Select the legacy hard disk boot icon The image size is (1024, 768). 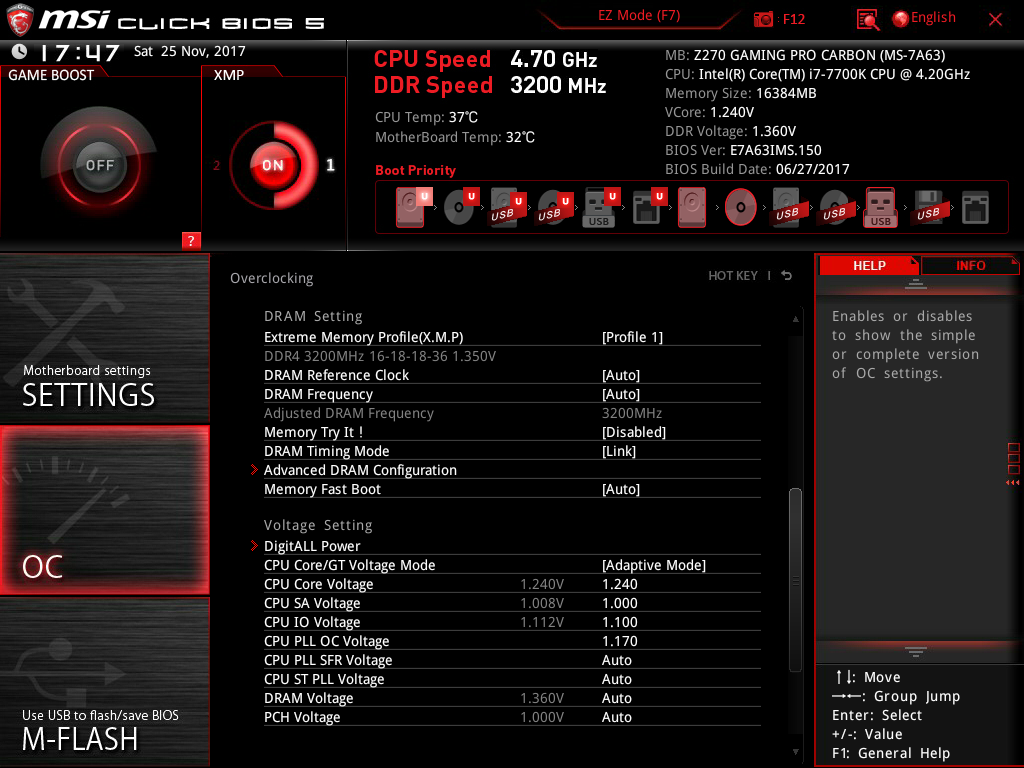pos(692,207)
